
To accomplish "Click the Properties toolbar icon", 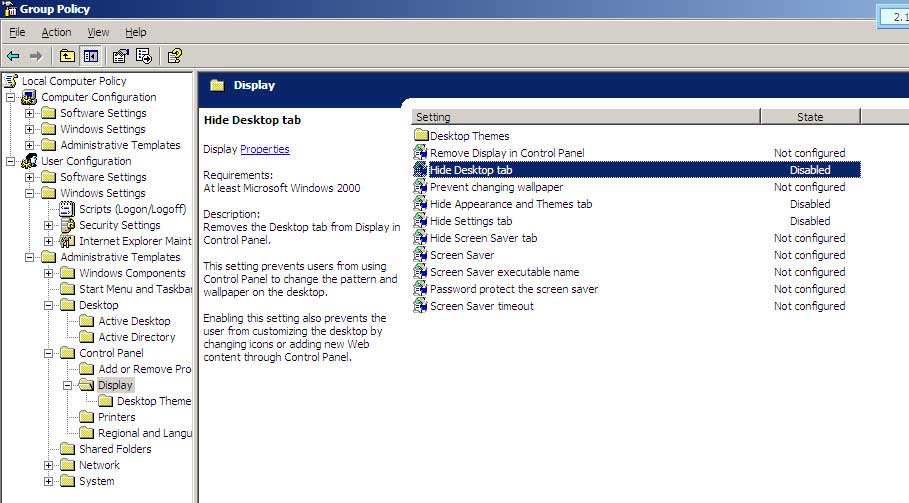I will [x=120, y=56].
